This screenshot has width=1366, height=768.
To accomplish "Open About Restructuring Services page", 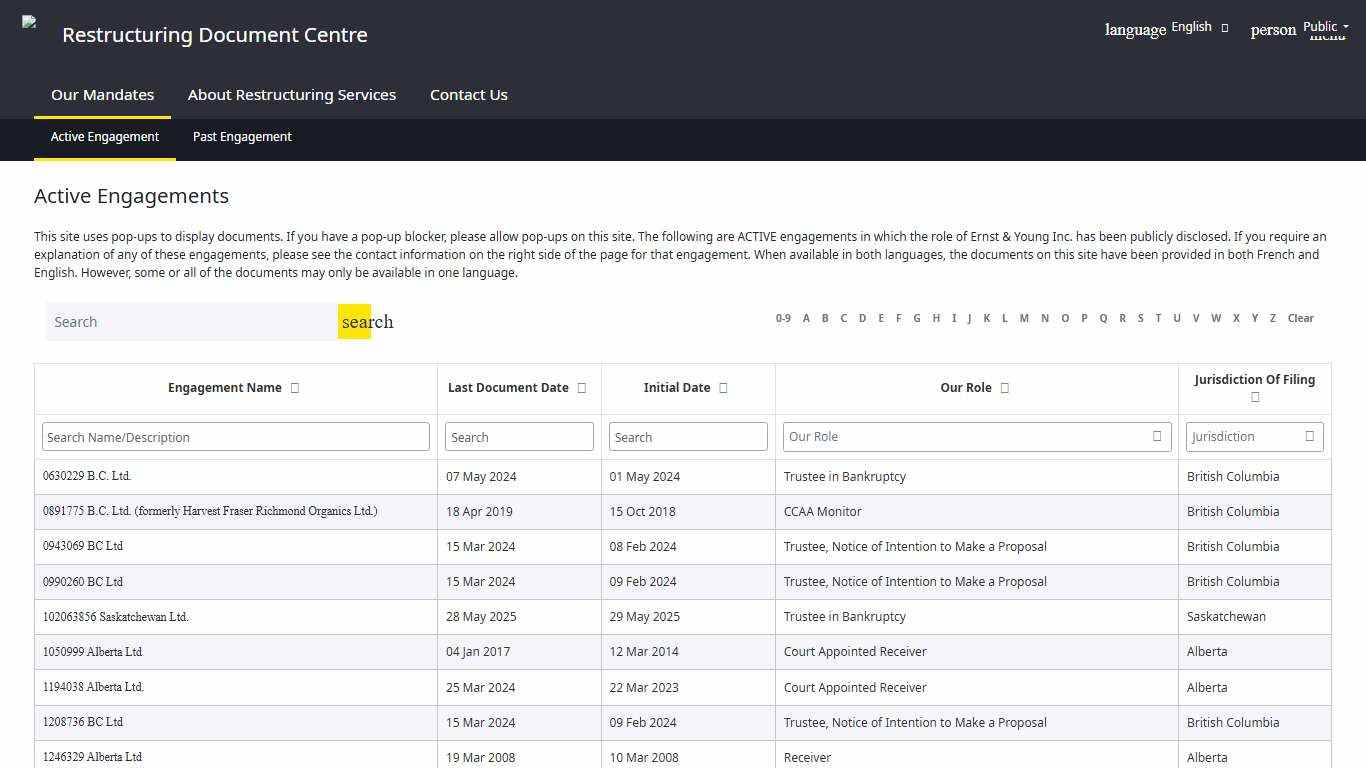I will coord(291,94).
